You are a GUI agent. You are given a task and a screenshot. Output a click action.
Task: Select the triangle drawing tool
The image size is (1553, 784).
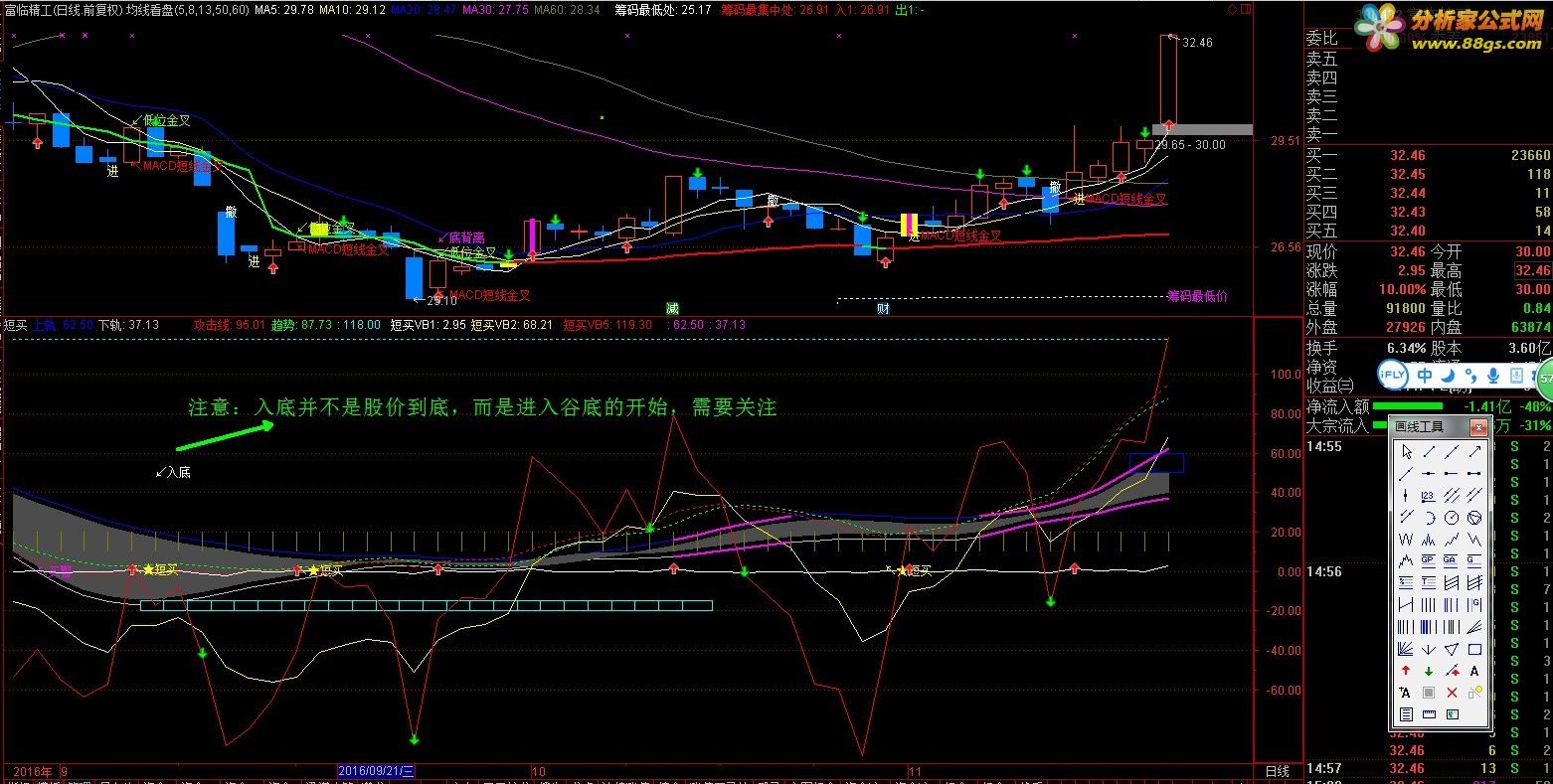click(1451, 649)
